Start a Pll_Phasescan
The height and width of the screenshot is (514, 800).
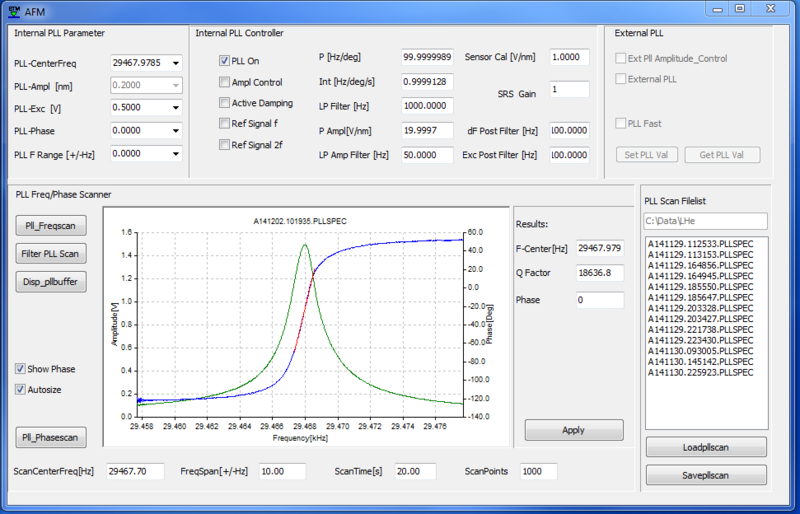[x=51, y=437]
